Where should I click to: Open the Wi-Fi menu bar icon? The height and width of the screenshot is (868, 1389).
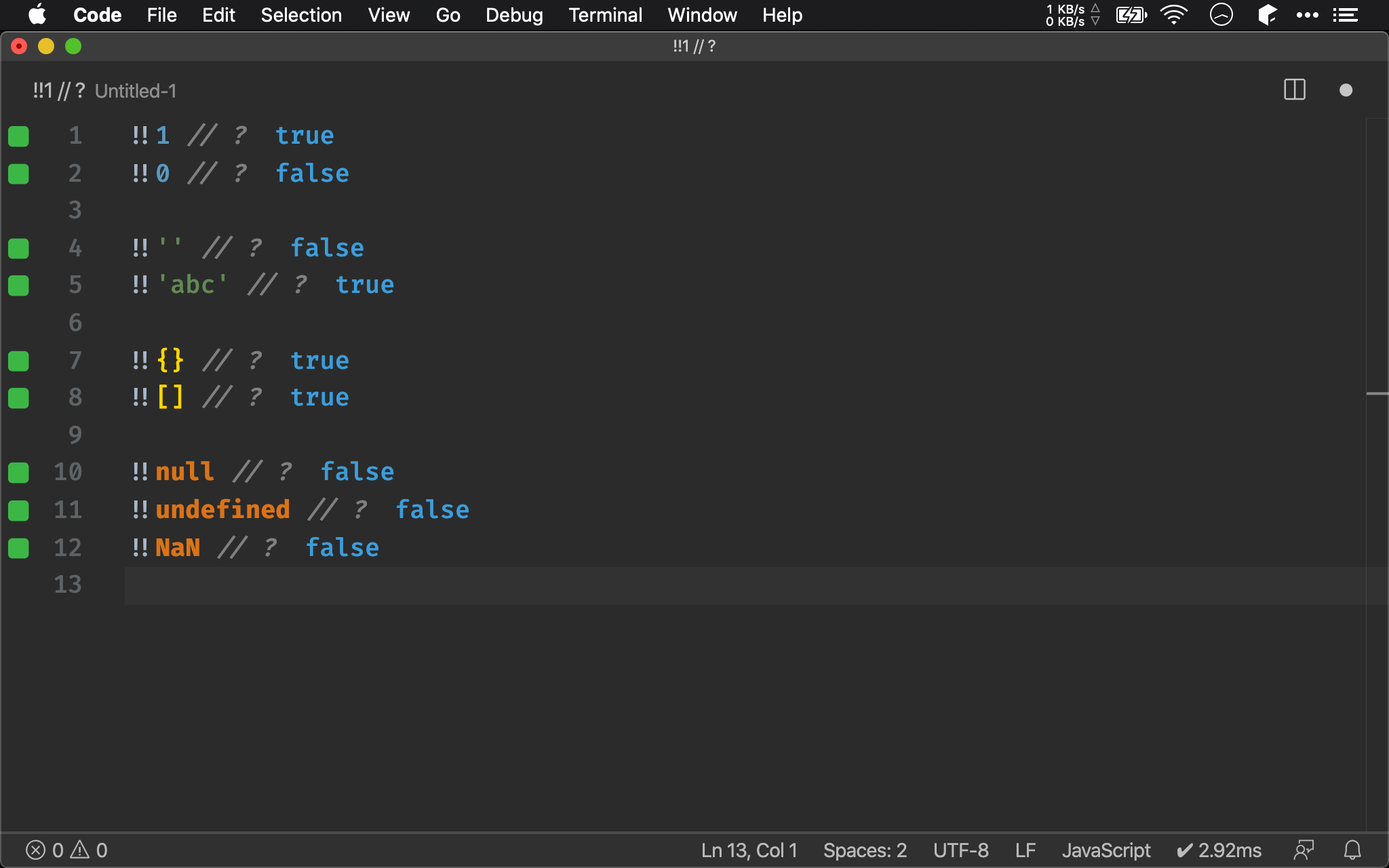1174,14
